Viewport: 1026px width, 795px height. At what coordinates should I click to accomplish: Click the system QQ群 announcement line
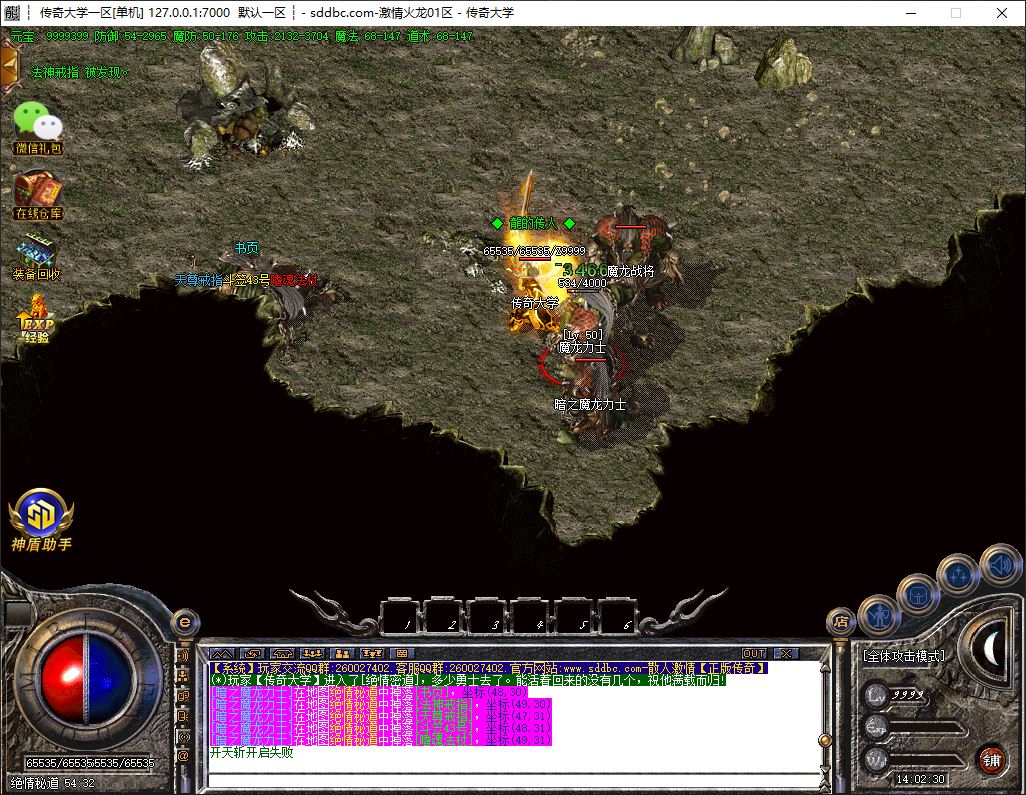point(488,668)
